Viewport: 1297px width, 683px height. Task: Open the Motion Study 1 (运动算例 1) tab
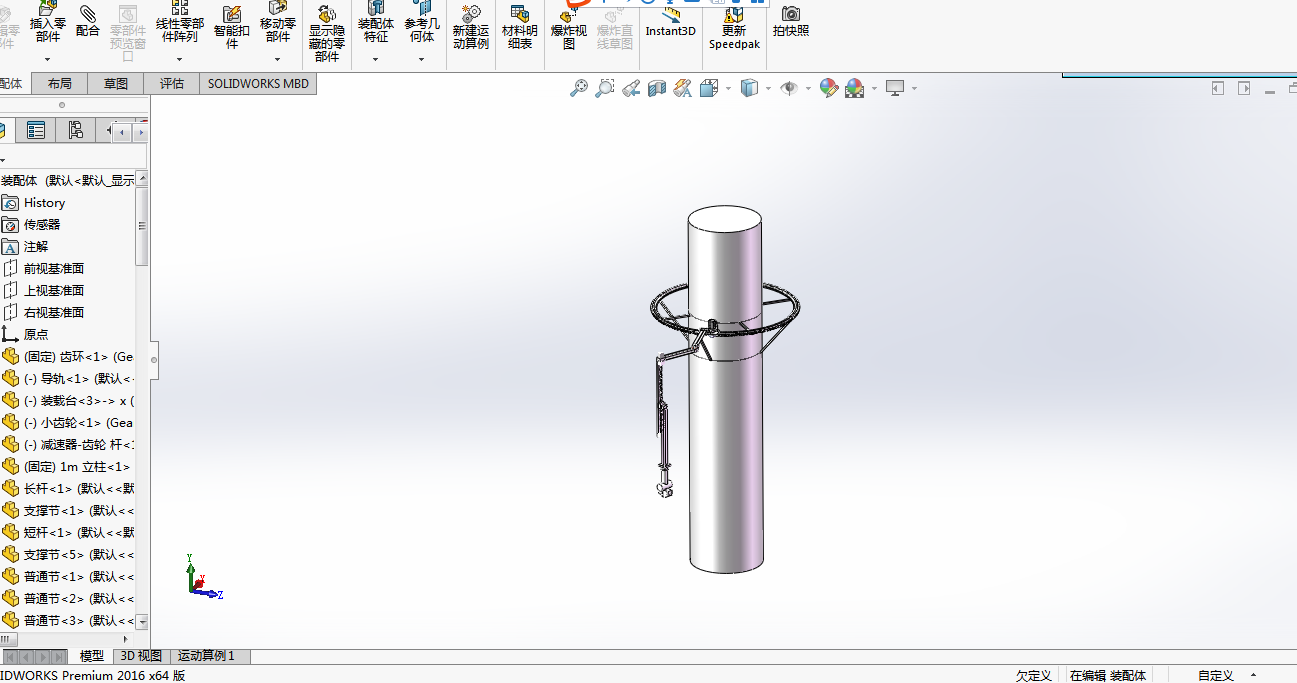(x=206, y=656)
